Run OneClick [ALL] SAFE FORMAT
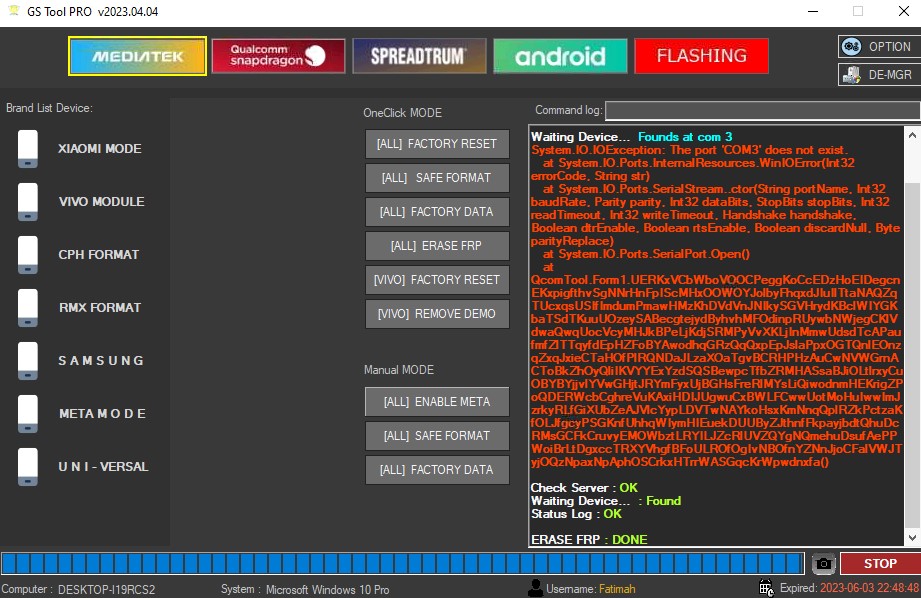Screen dimensions: 921x598 click(x=437, y=178)
